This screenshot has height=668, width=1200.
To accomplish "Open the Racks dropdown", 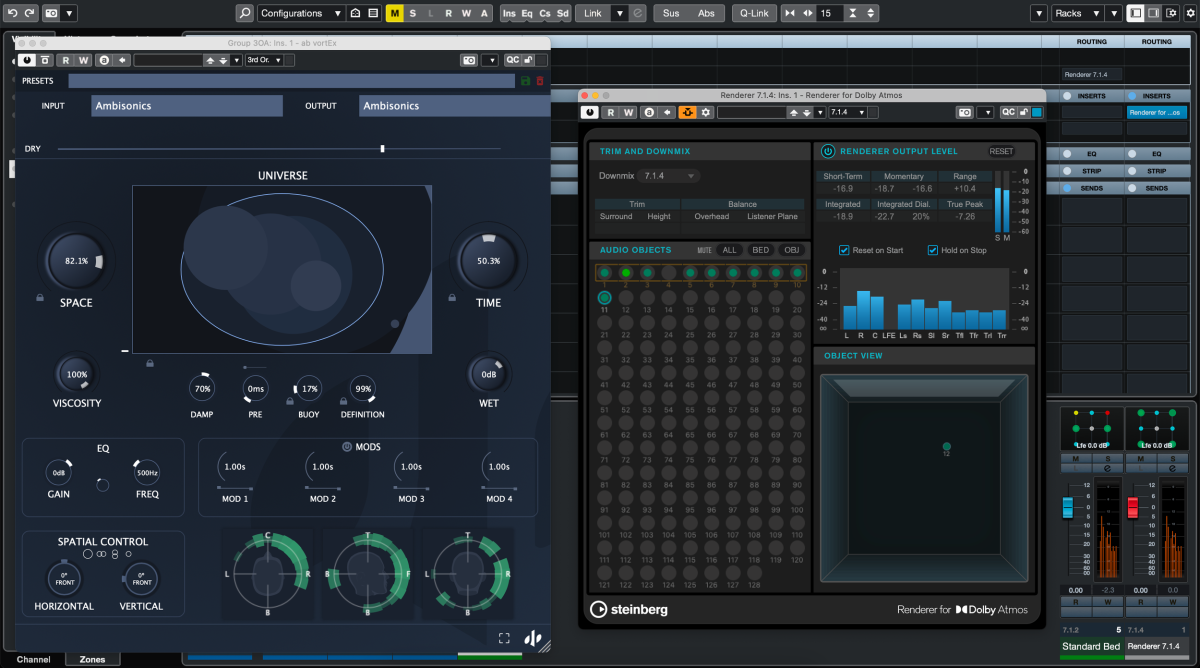I will (x=1077, y=13).
